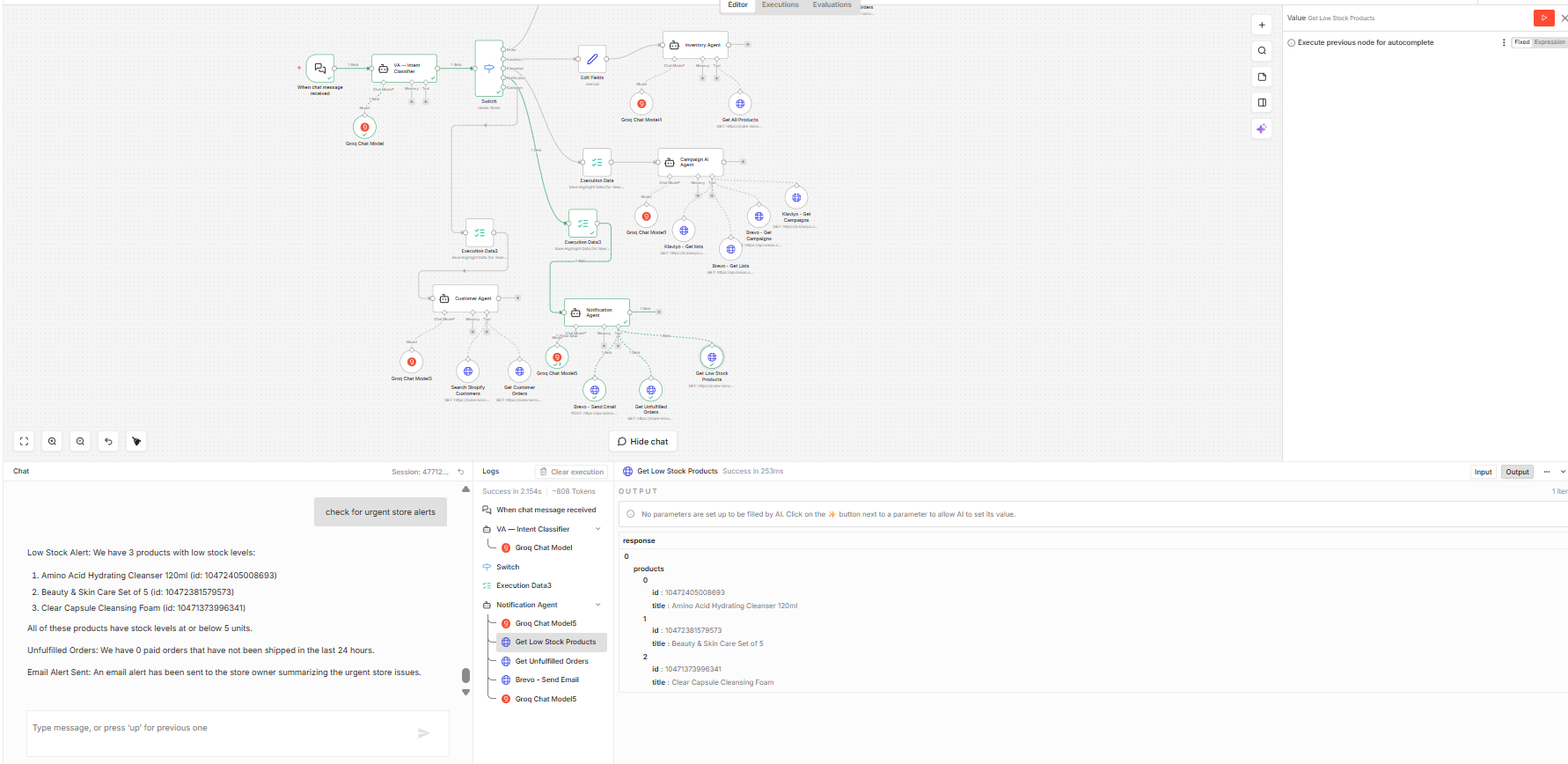The image size is (1568, 764).
Task: Select Switch entry in logs list
Action: (x=508, y=567)
